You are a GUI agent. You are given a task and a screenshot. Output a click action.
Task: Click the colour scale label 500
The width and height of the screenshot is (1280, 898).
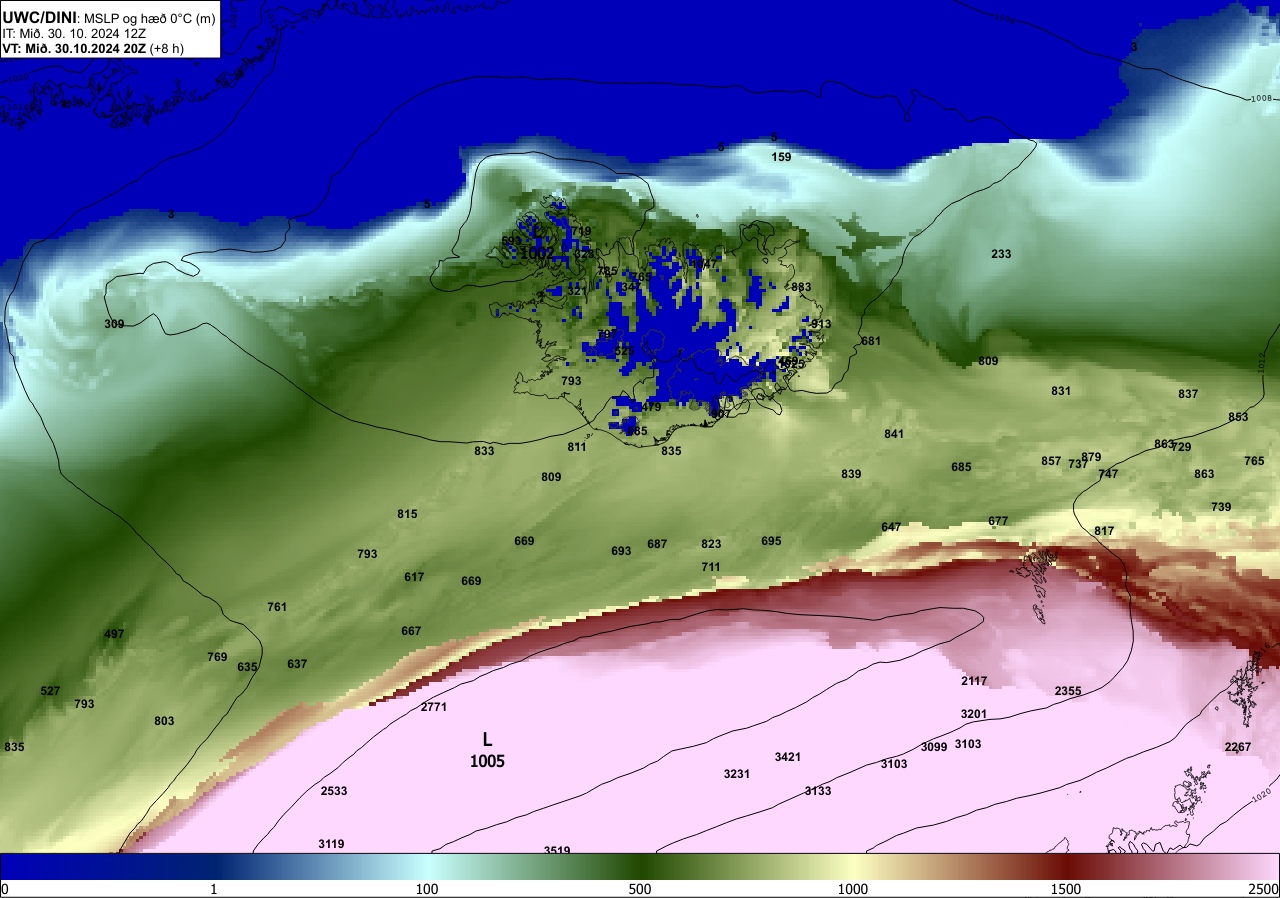640,889
